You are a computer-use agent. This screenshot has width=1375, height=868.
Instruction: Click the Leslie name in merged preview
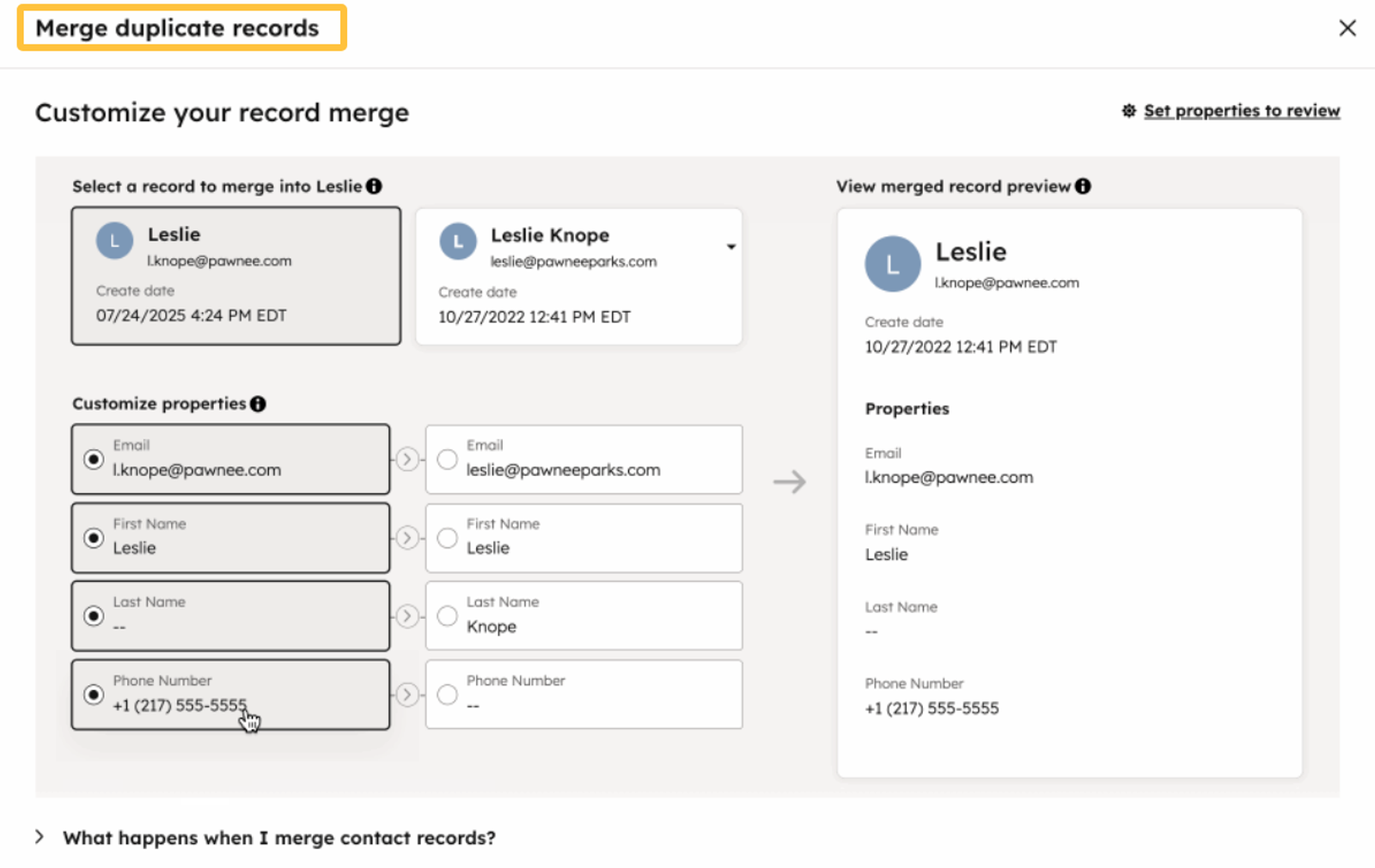970,252
